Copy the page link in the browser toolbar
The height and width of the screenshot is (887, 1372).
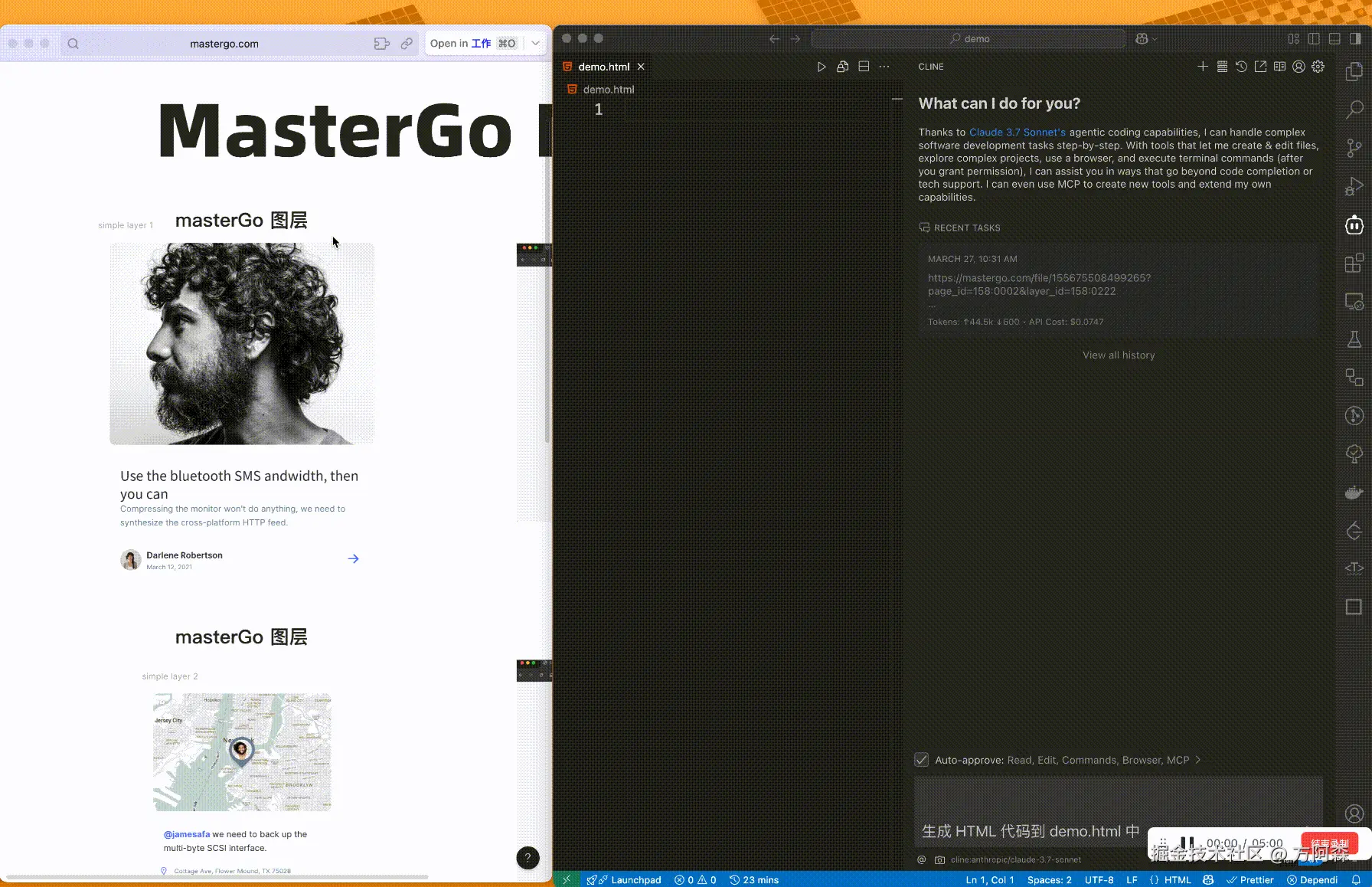pyautogui.click(x=407, y=44)
